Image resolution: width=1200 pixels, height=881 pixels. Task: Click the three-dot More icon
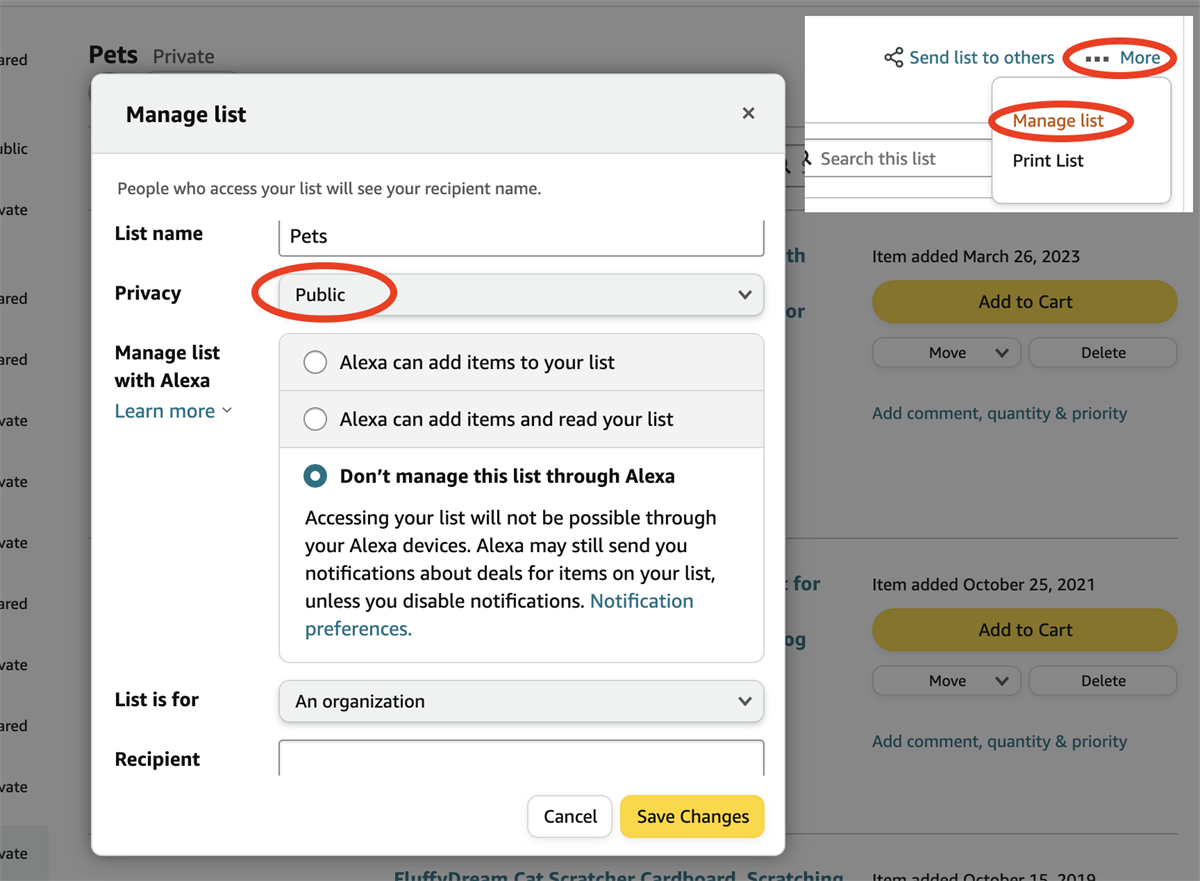point(1097,59)
